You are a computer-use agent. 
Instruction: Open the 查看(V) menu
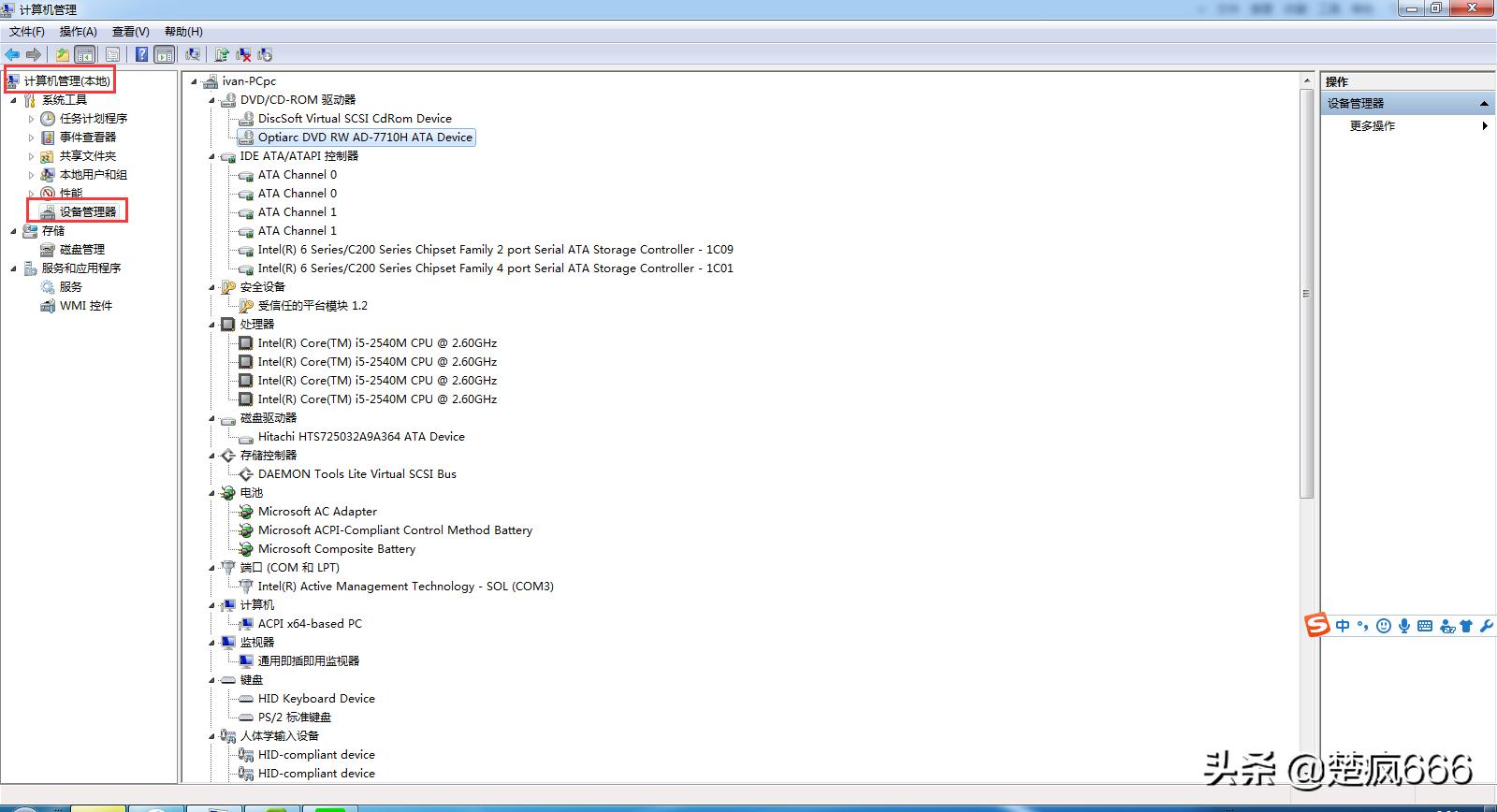coord(131,32)
